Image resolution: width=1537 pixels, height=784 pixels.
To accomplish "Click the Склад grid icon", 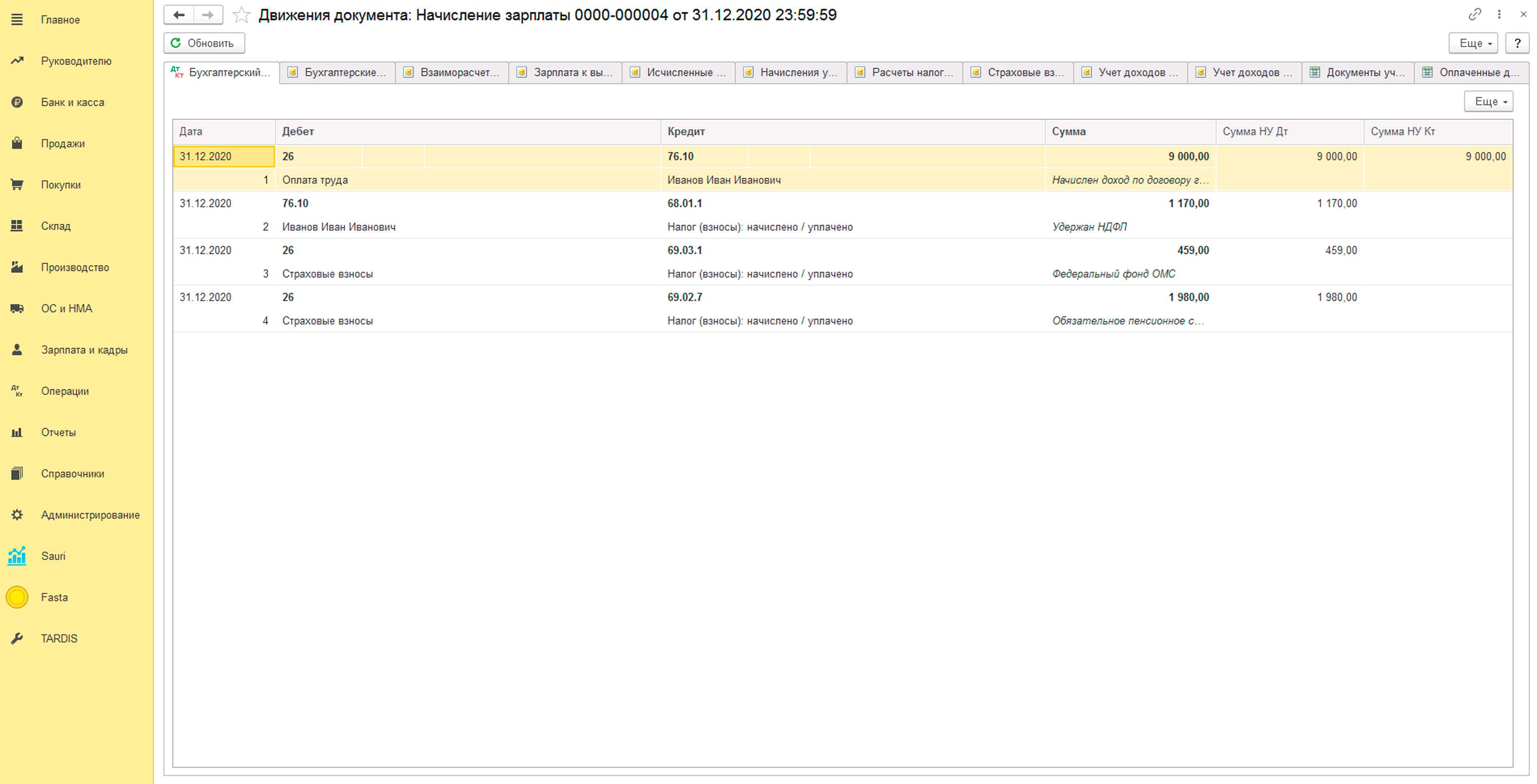I will pos(17,226).
